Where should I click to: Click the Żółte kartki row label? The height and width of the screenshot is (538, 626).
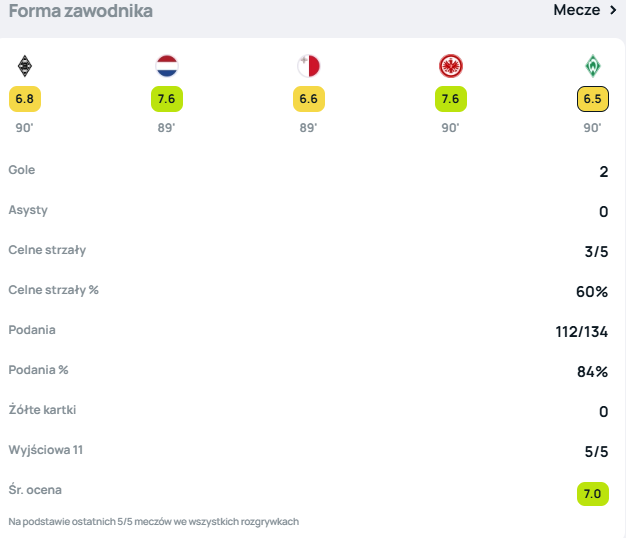40,410
